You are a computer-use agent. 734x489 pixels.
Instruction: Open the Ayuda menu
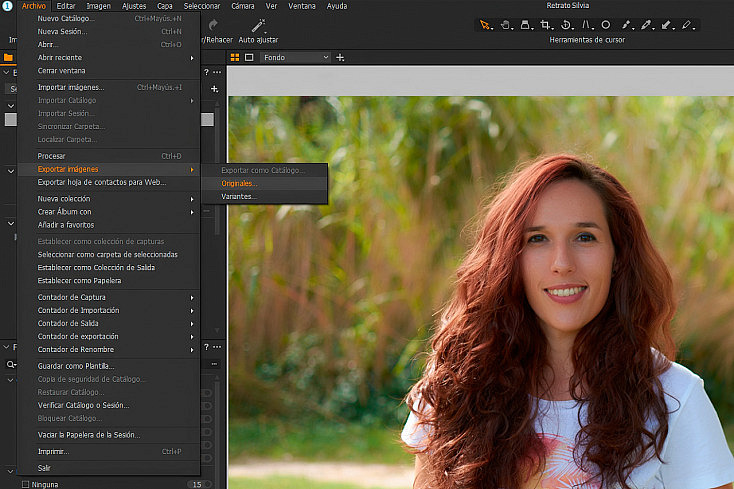337,6
